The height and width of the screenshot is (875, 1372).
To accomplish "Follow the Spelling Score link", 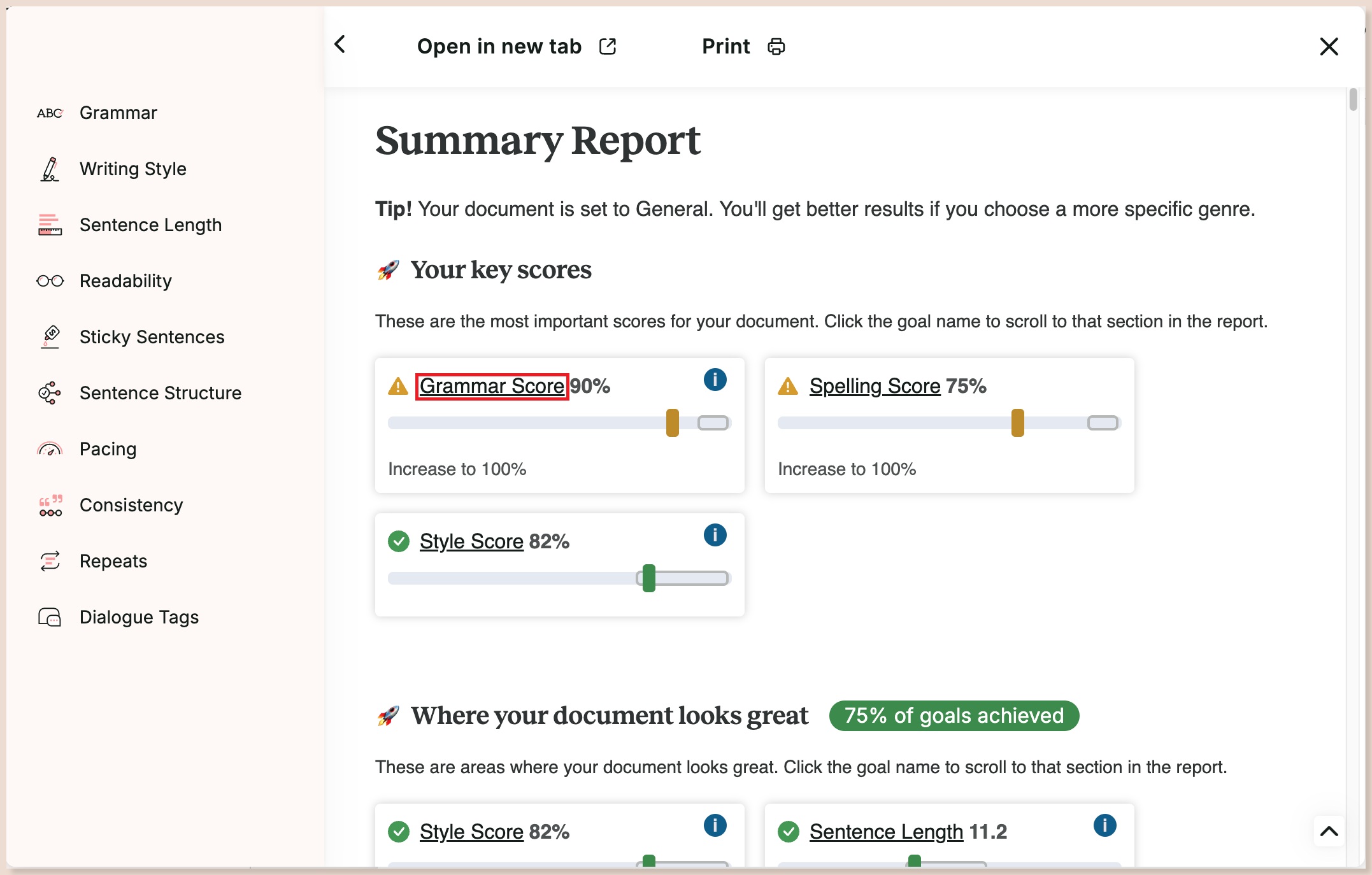I will point(875,386).
